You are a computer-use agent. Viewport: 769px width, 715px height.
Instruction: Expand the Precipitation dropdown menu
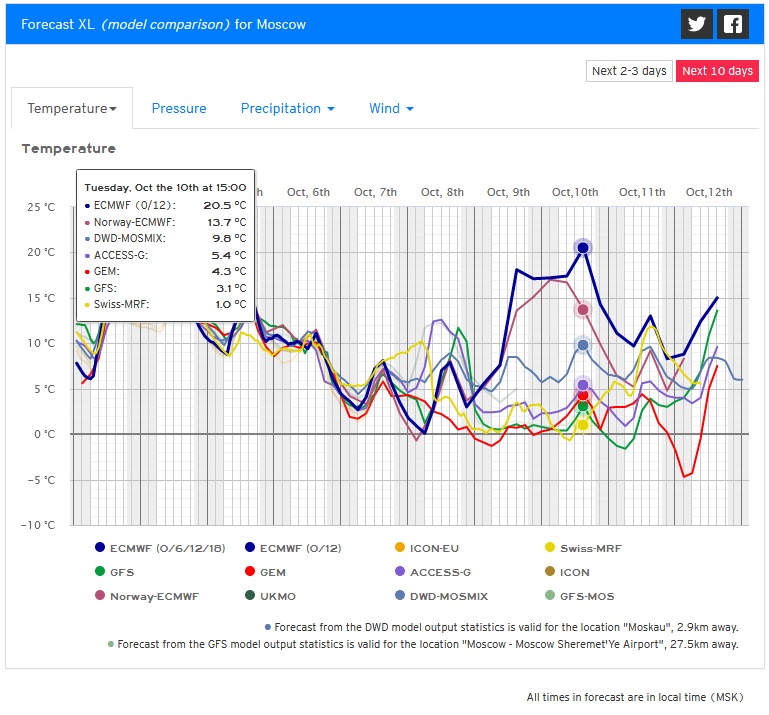pyautogui.click(x=287, y=108)
